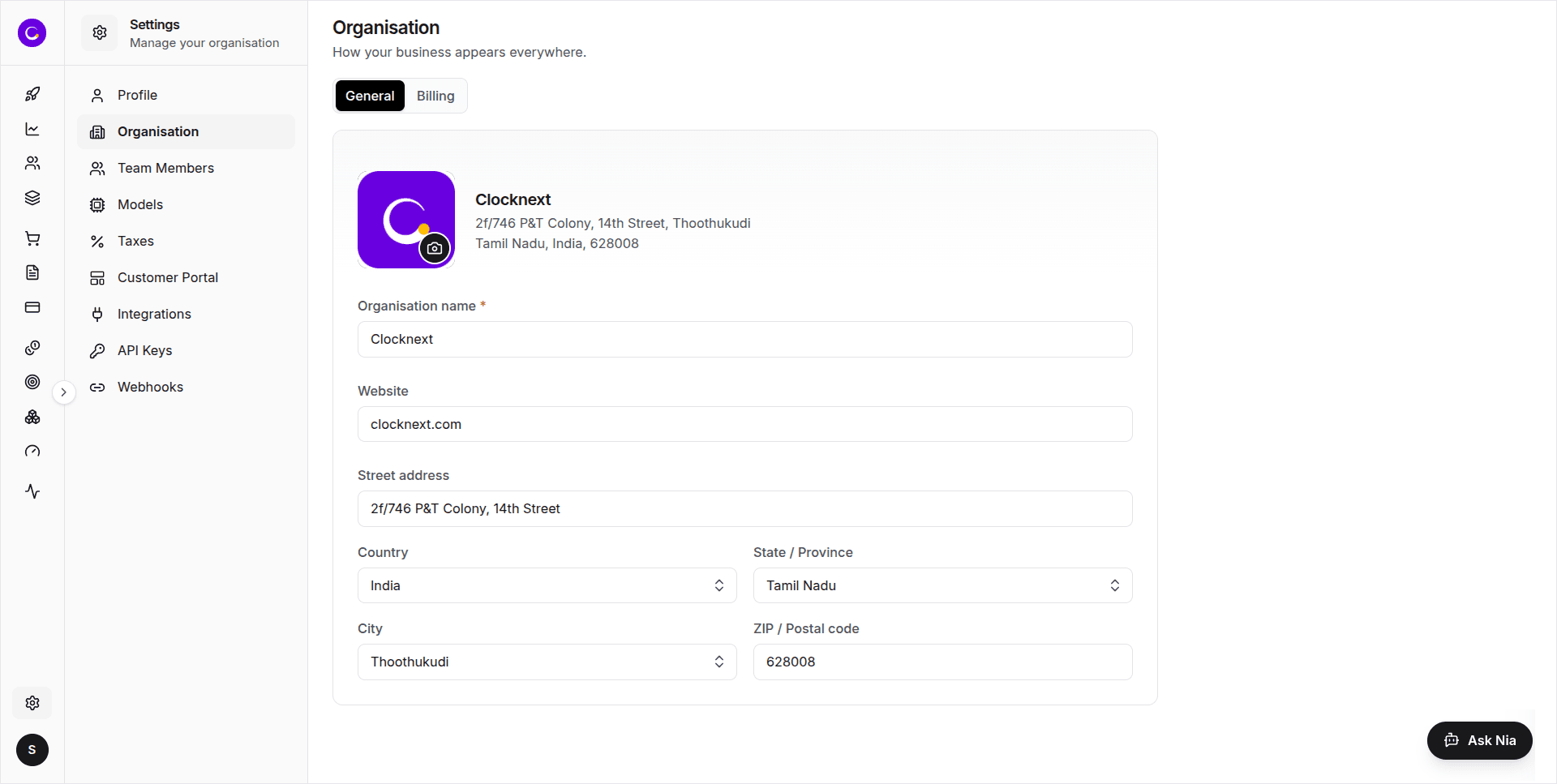Open the document icon in the left rail
The height and width of the screenshot is (784, 1557).
(x=32, y=272)
